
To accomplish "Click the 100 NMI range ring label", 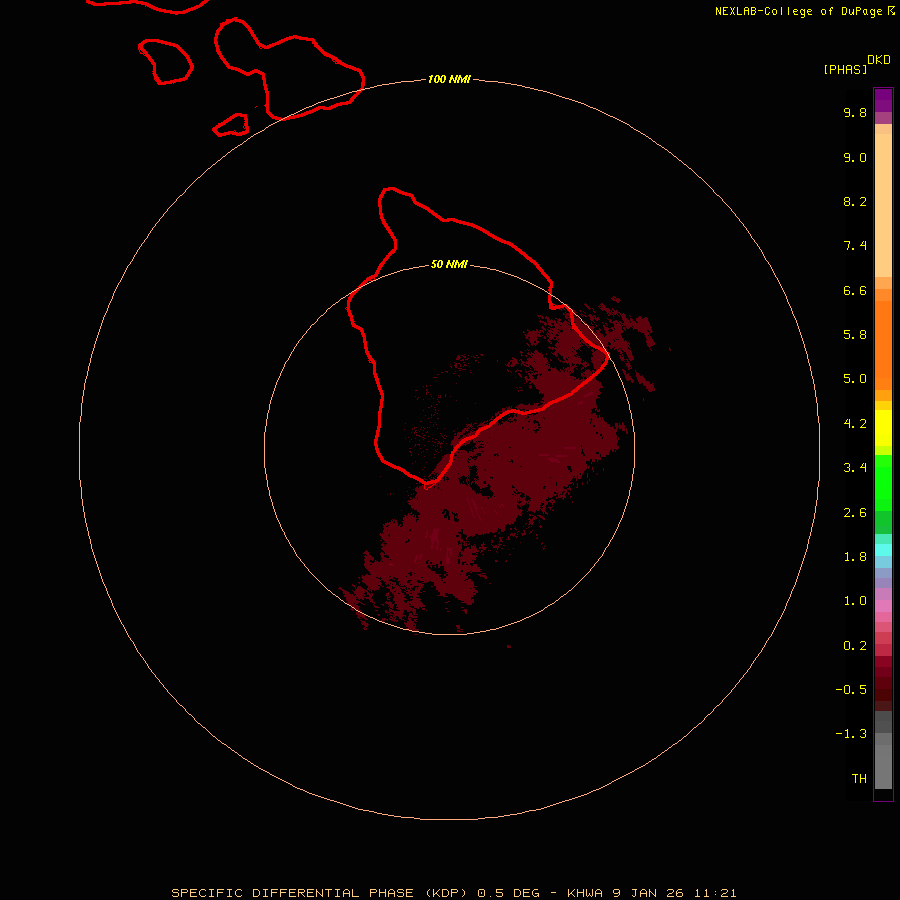I will tap(449, 79).
